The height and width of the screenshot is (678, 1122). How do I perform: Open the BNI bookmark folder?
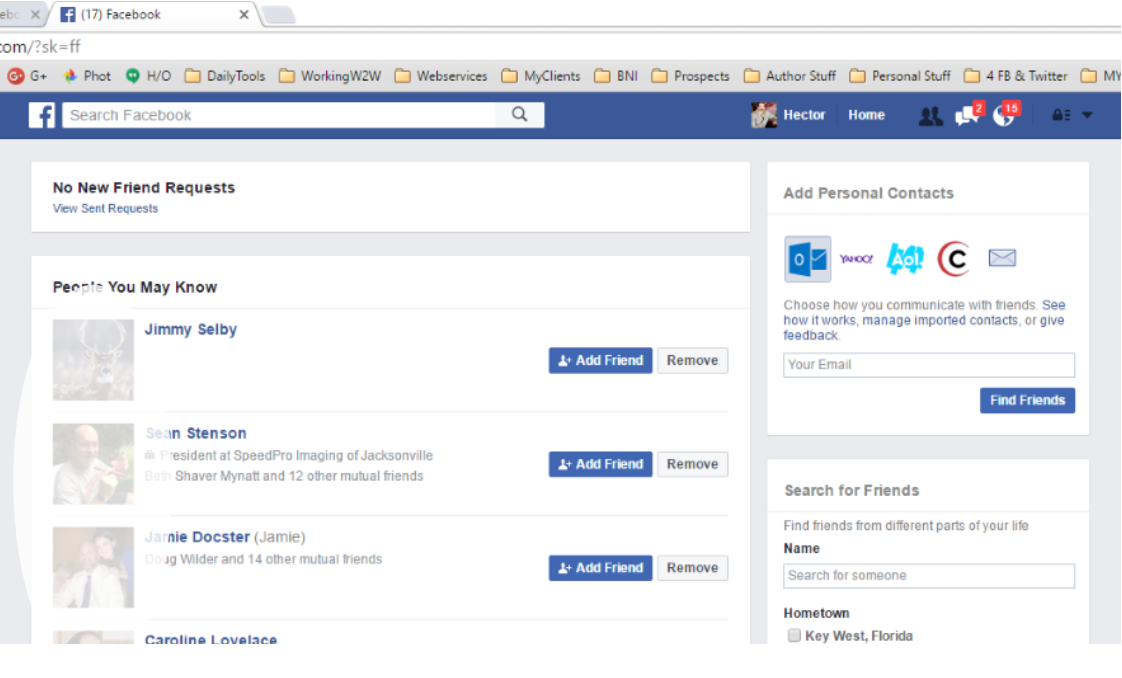(616, 76)
